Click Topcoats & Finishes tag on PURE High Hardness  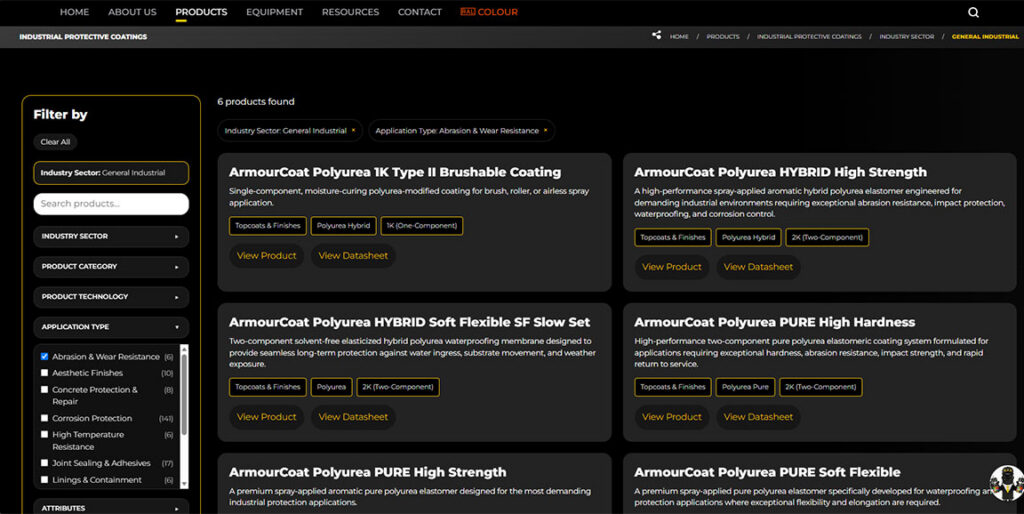coord(673,387)
